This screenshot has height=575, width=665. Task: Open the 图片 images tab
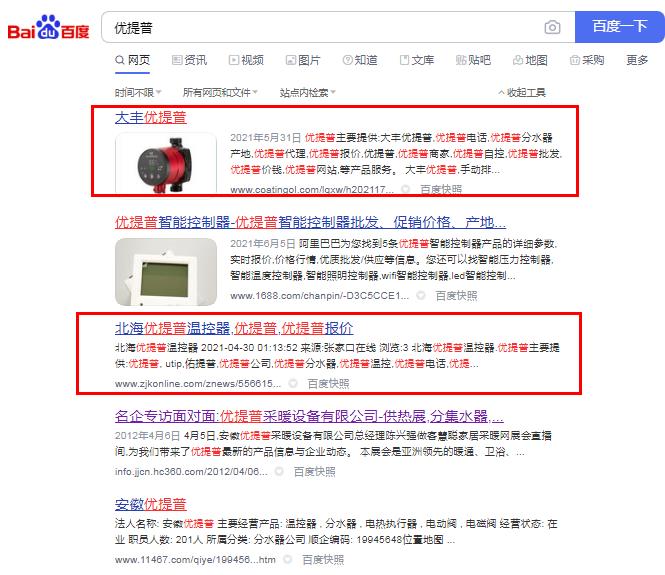[303, 60]
